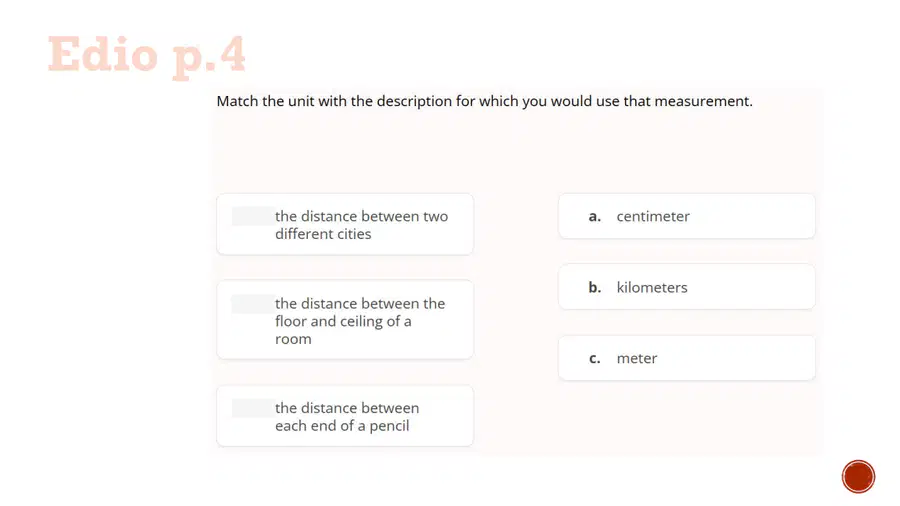Click the 'Match the unit' instruction text
This screenshot has width=900, height=506.
point(484,102)
